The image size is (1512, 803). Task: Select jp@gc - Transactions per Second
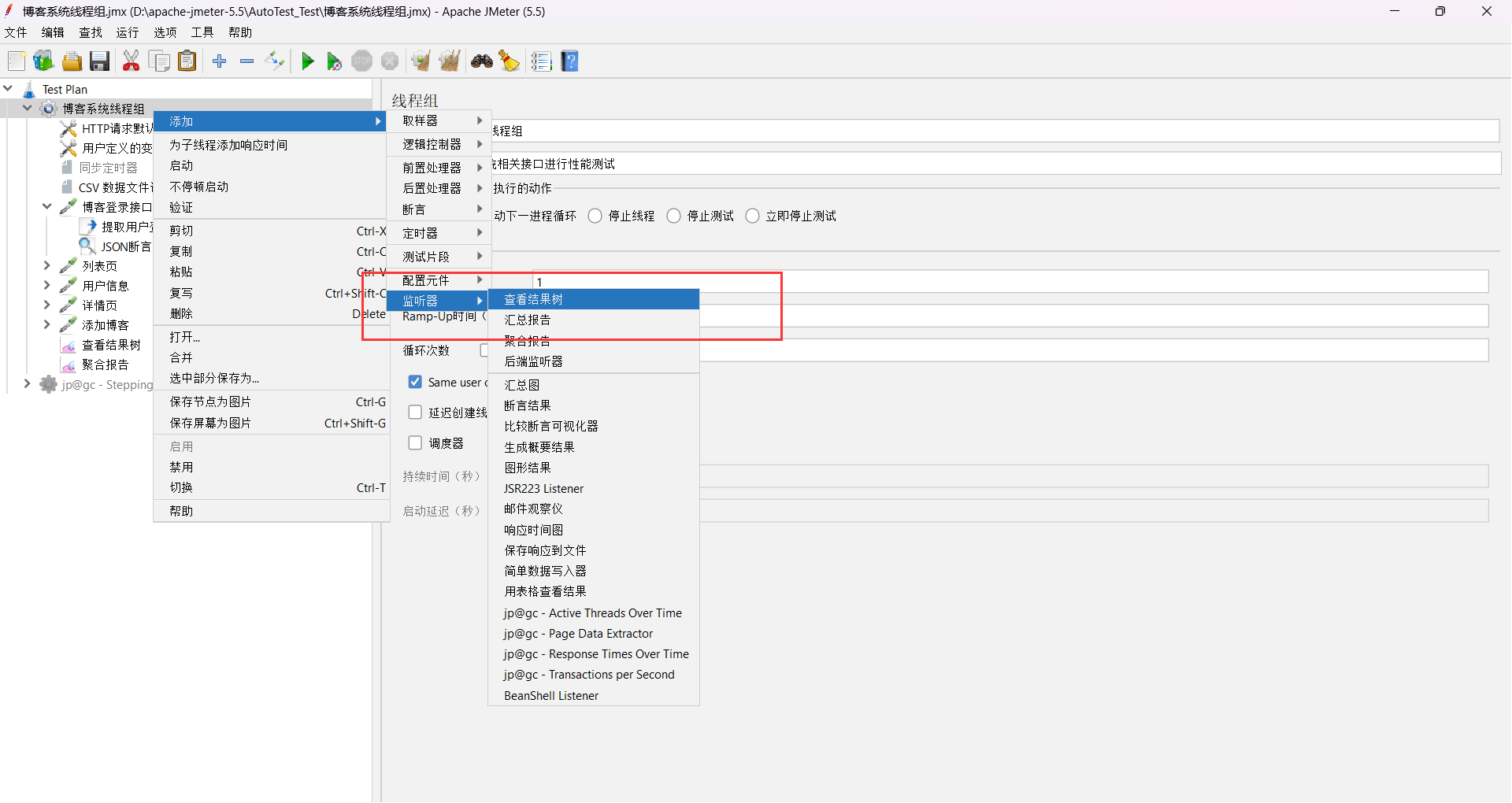[x=594, y=675]
